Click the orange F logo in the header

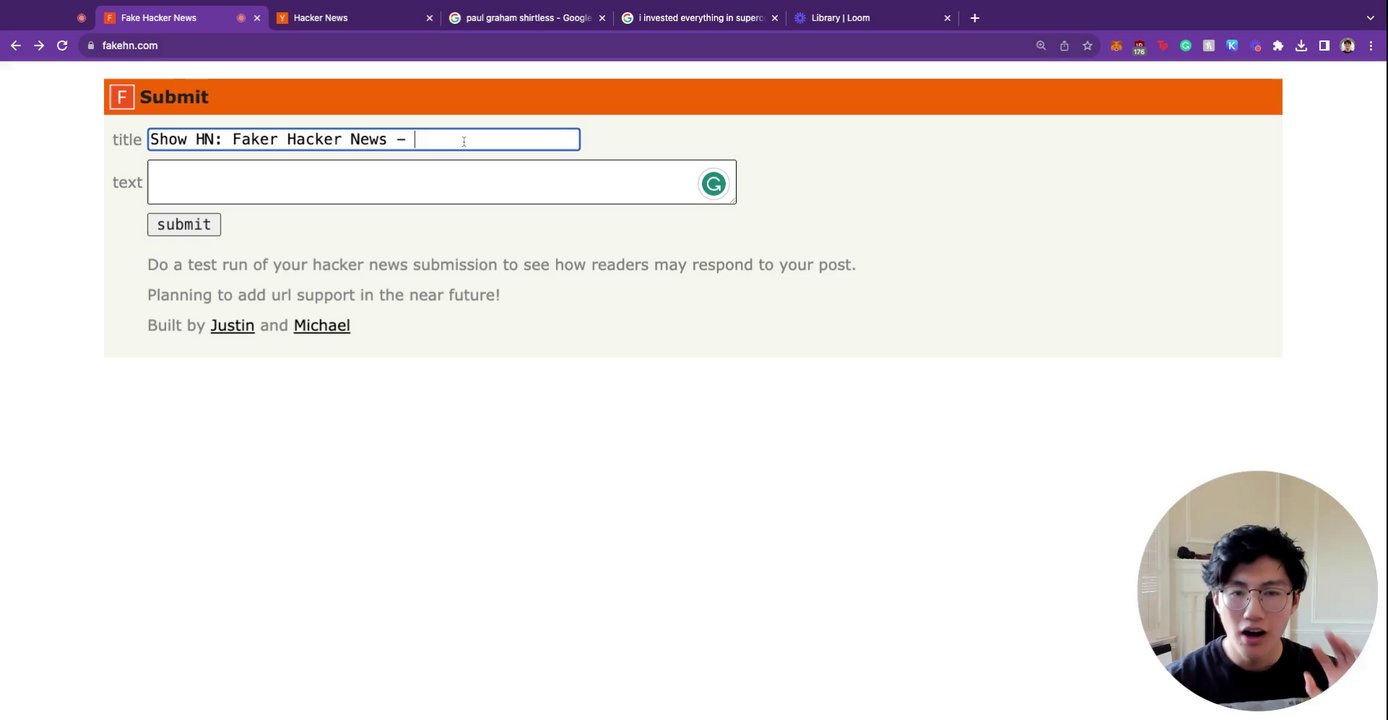(121, 97)
